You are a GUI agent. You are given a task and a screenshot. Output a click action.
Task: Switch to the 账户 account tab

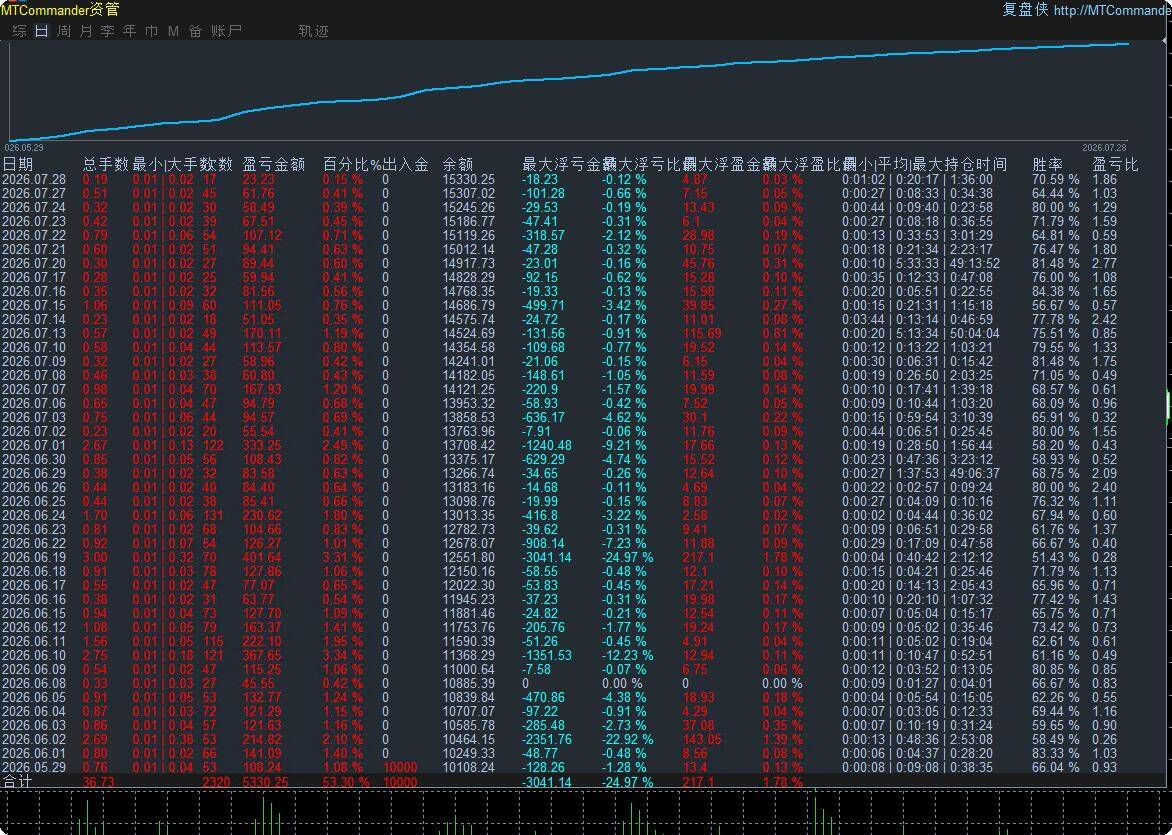click(x=226, y=31)
